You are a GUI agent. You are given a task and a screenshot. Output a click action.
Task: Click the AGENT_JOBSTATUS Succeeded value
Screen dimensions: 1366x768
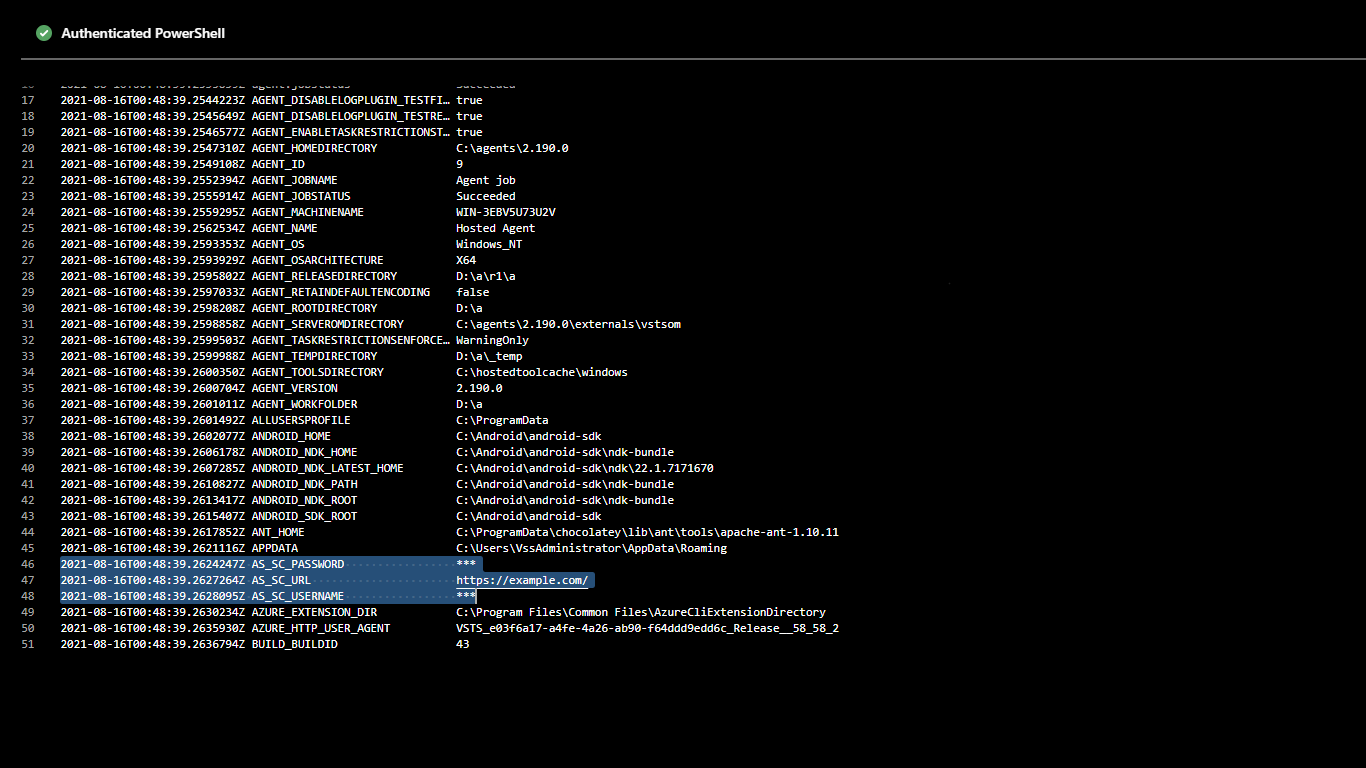click(485, 196)
